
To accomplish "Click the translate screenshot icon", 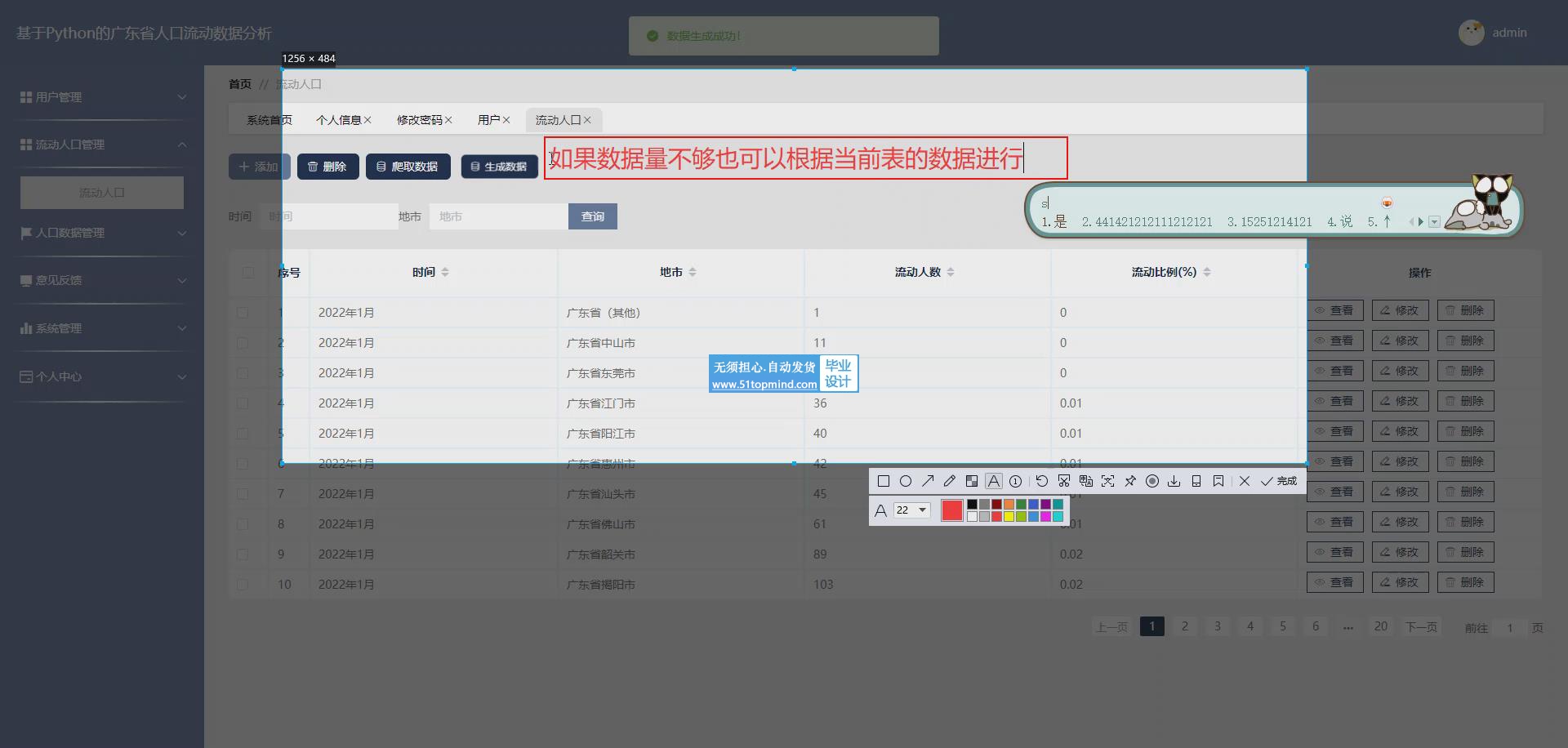I will click(x=1085, y=481).
